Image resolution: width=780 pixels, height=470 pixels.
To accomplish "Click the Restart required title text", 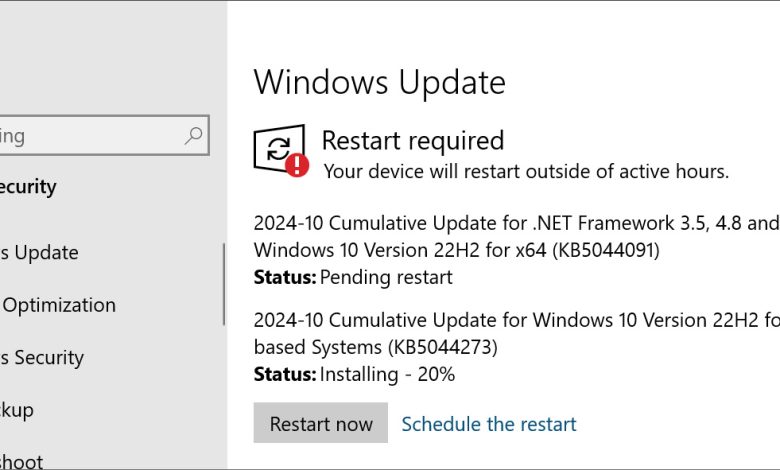I will 412,141.
